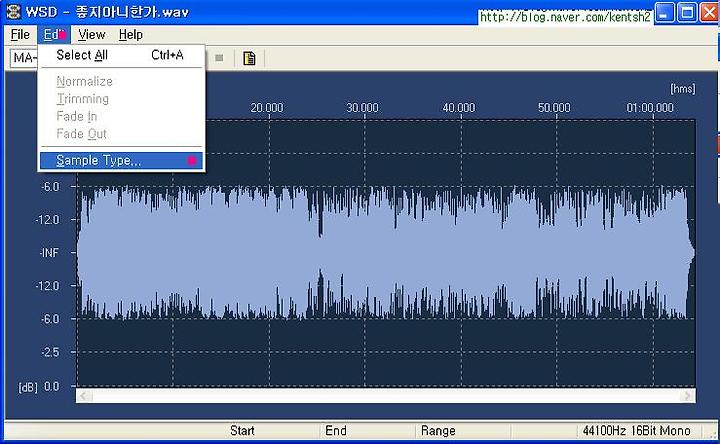The image size is (720, 444).
Task: Click the 01:00.000 time ruler label
Action: pos(650,108)
